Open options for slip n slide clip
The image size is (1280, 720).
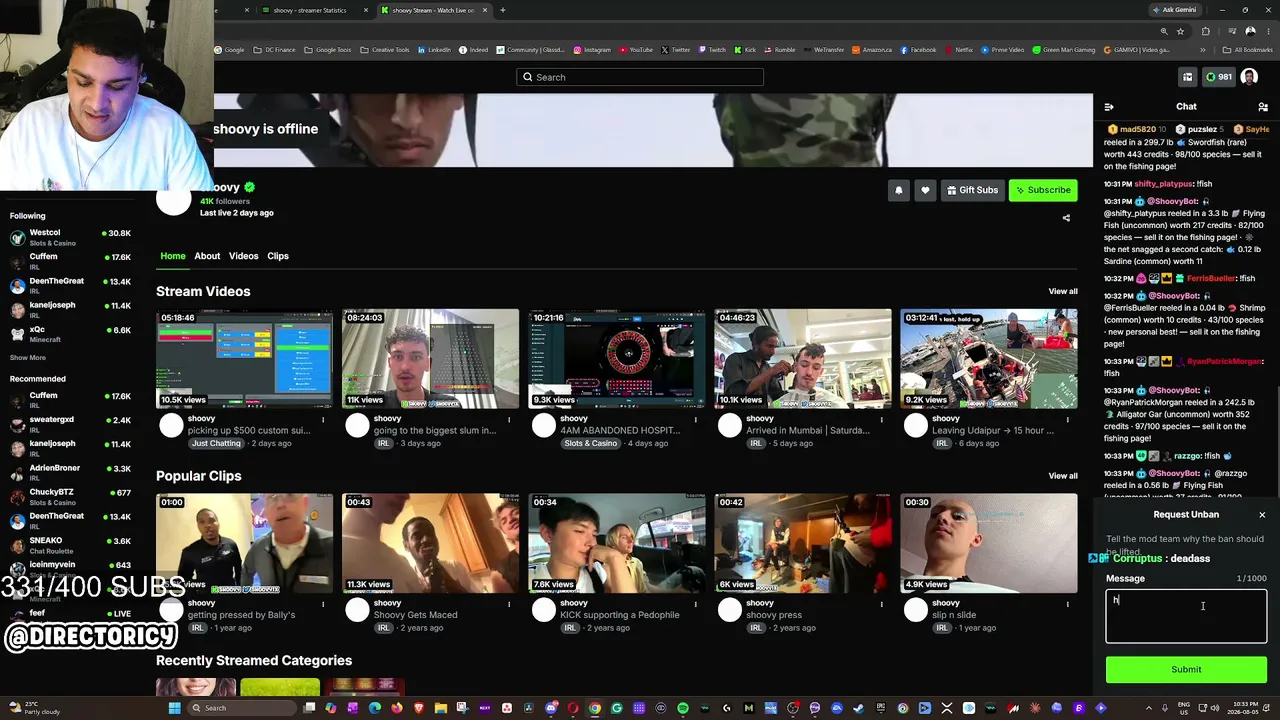click(1067, 604)
